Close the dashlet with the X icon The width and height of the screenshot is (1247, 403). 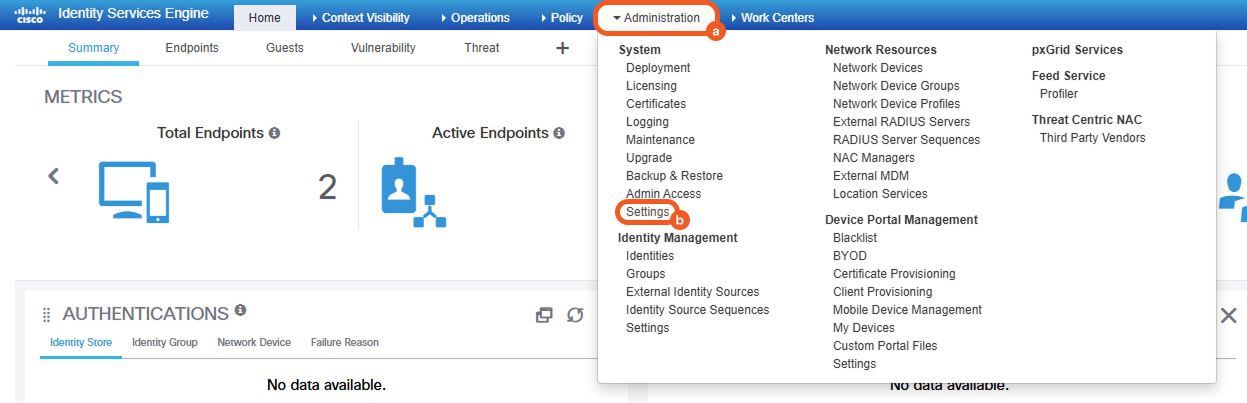click(1228, 315)
